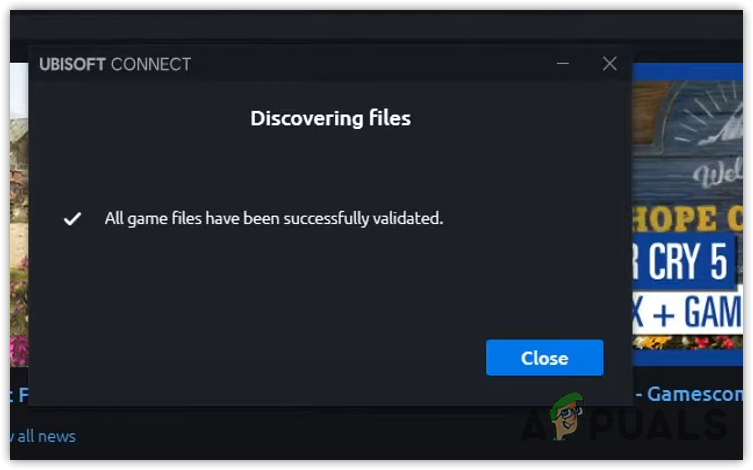Close the dialog with the X icon
The image size is (753, 470).
pyautogui.click(x=609, y=64)
